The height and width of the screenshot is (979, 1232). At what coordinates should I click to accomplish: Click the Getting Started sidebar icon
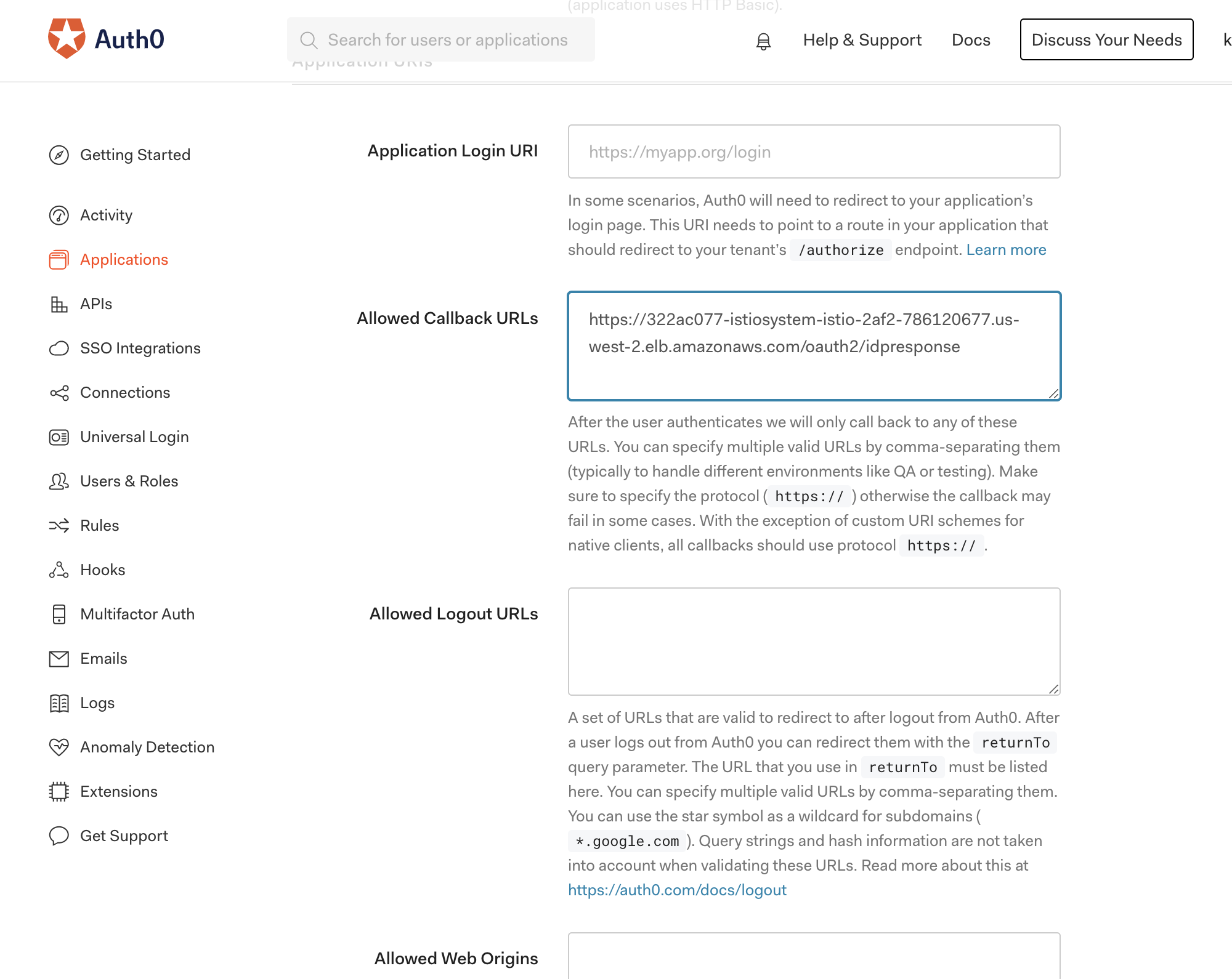click(x=58, y=155)
